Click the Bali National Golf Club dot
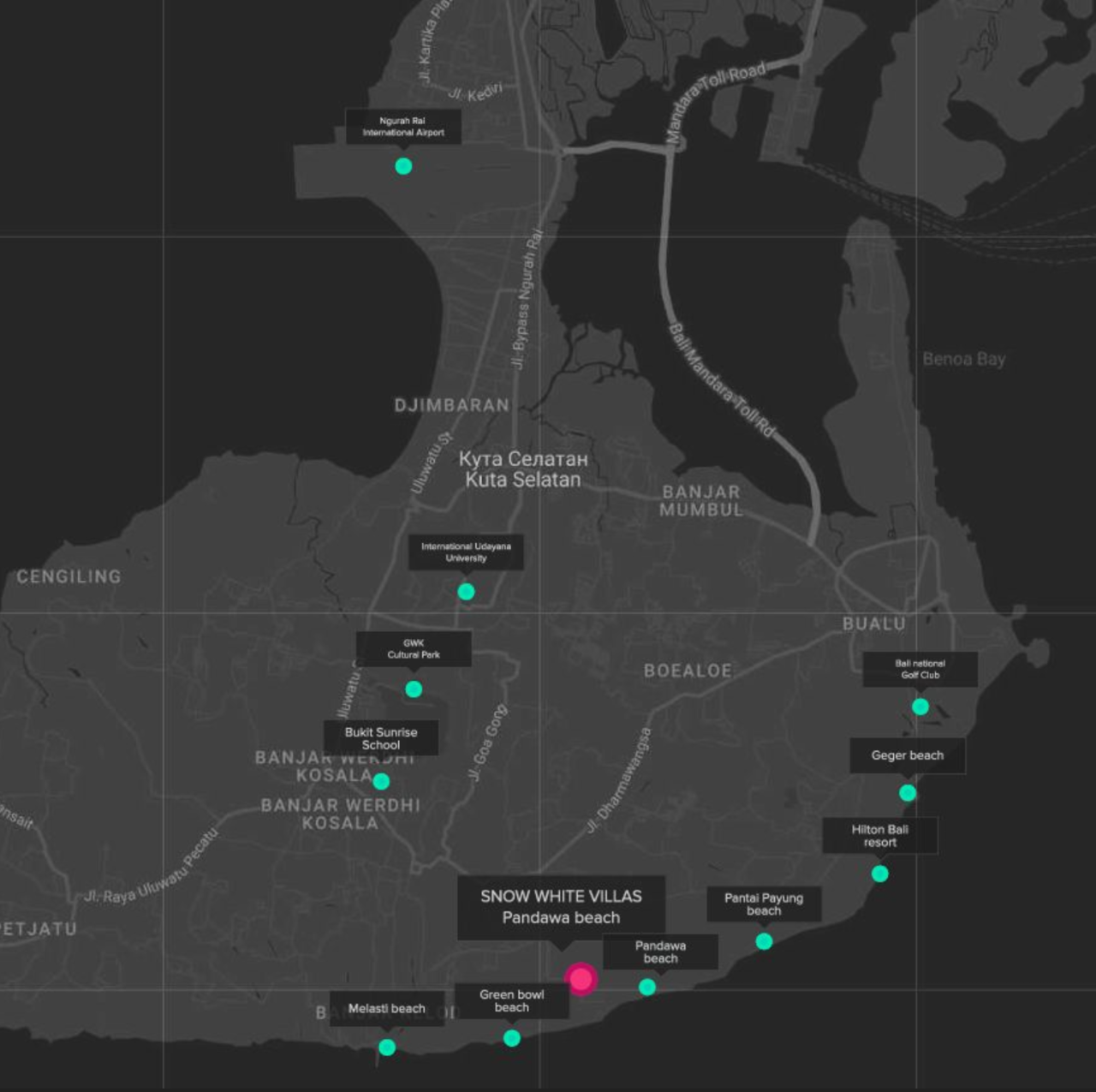The width and height of the screenshot is (1096, 1092). pyautogui.click(x=920, y=707)
